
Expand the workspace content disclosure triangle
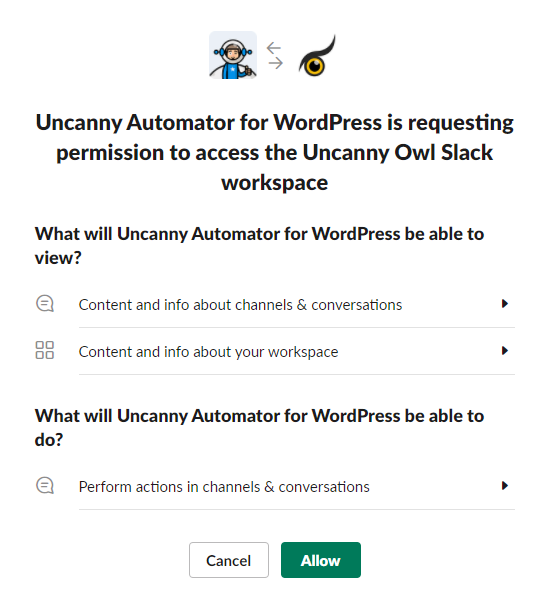point(505,350)
